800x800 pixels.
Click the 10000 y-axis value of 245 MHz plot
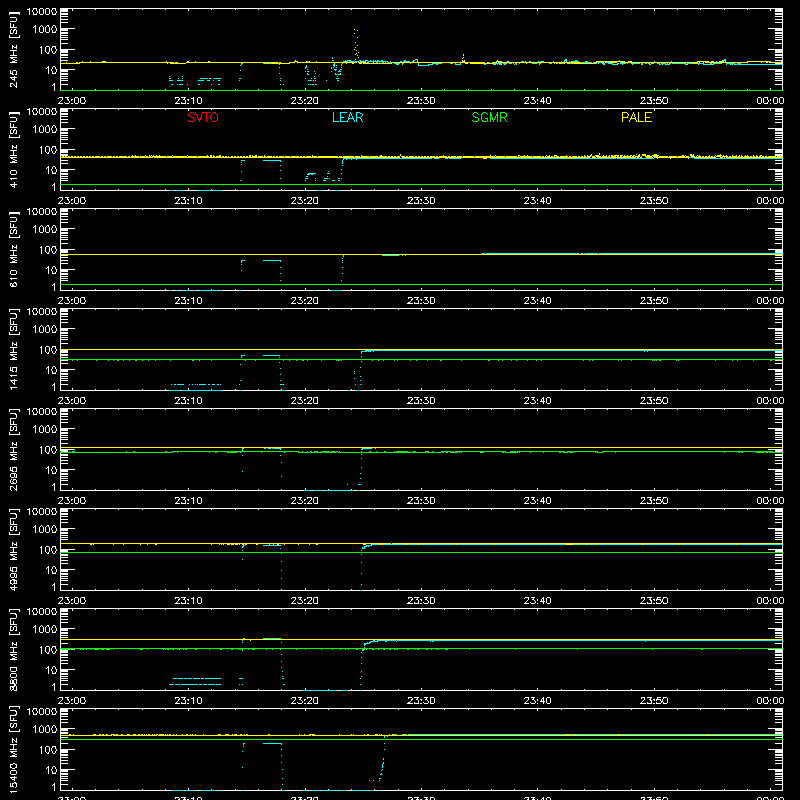point(42,12)
